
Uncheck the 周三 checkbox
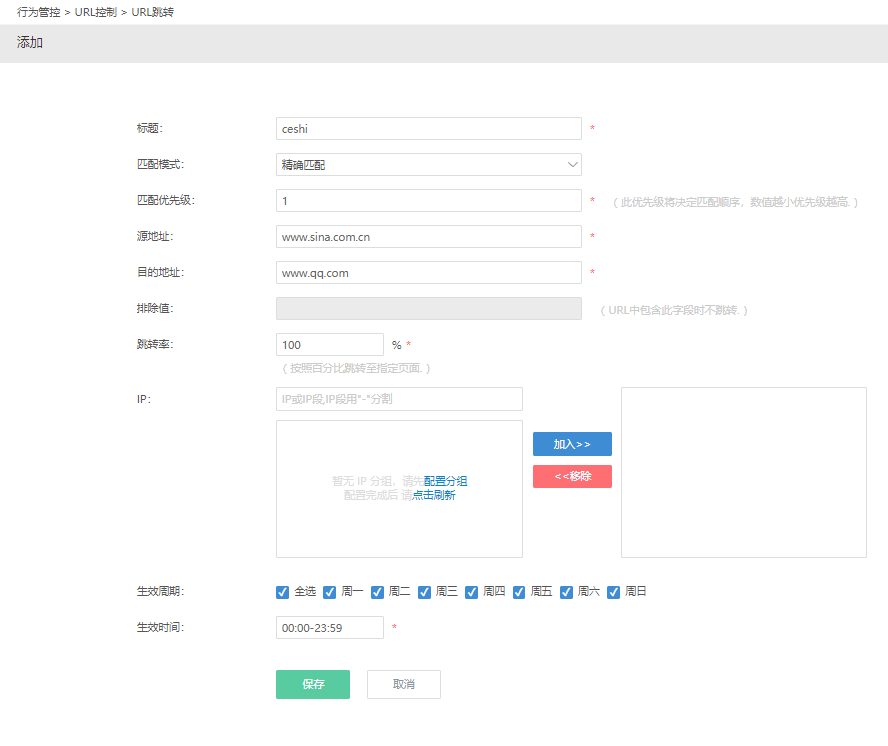425,592
